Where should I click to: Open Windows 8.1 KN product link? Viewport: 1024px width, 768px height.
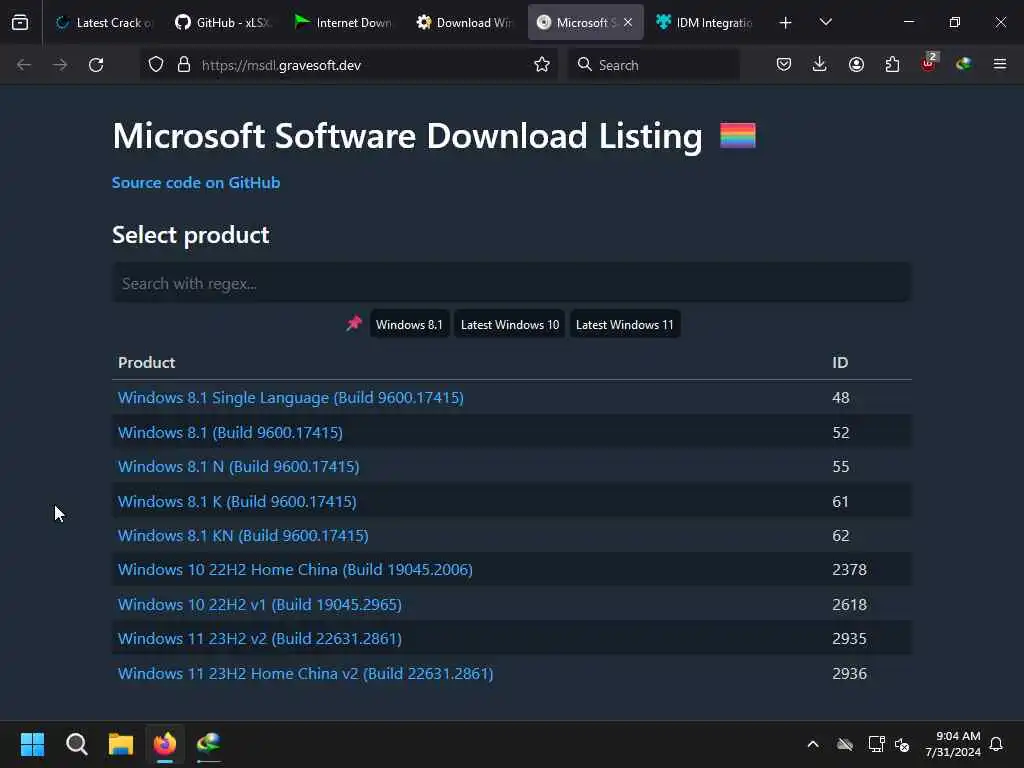(243, 536)
